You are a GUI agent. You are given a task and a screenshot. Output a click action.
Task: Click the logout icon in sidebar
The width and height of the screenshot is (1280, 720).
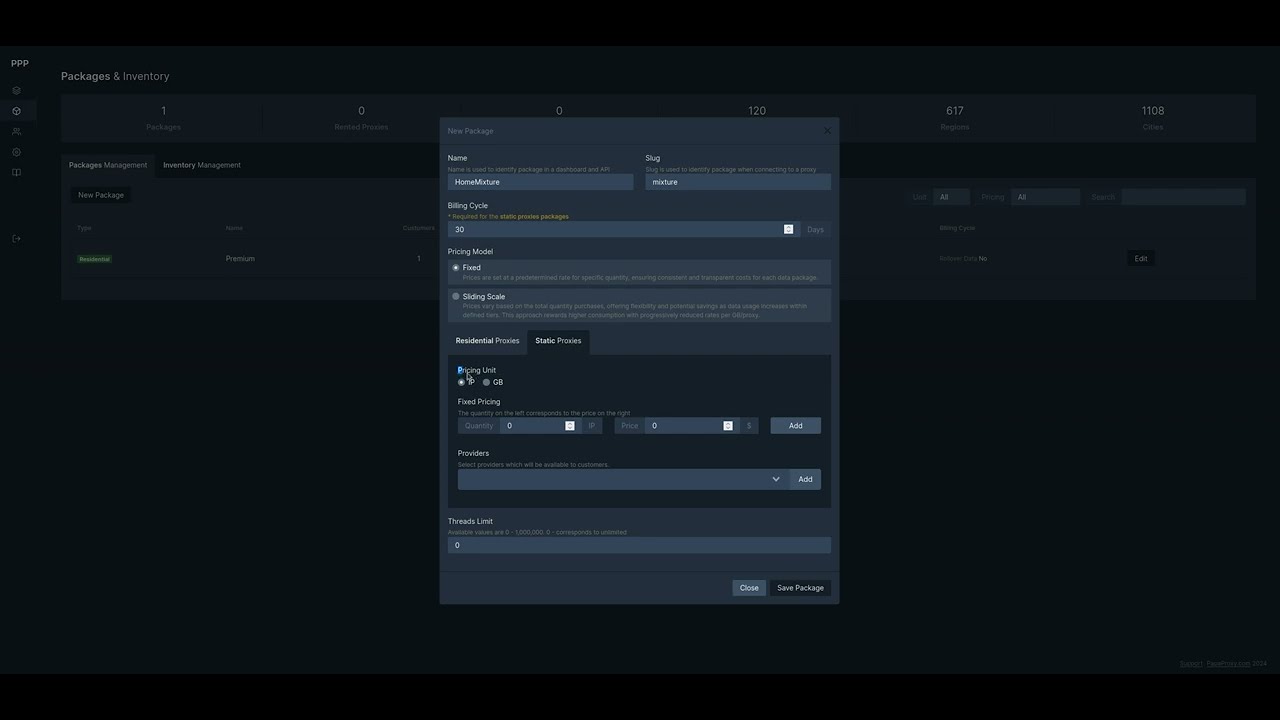[16, 238]
